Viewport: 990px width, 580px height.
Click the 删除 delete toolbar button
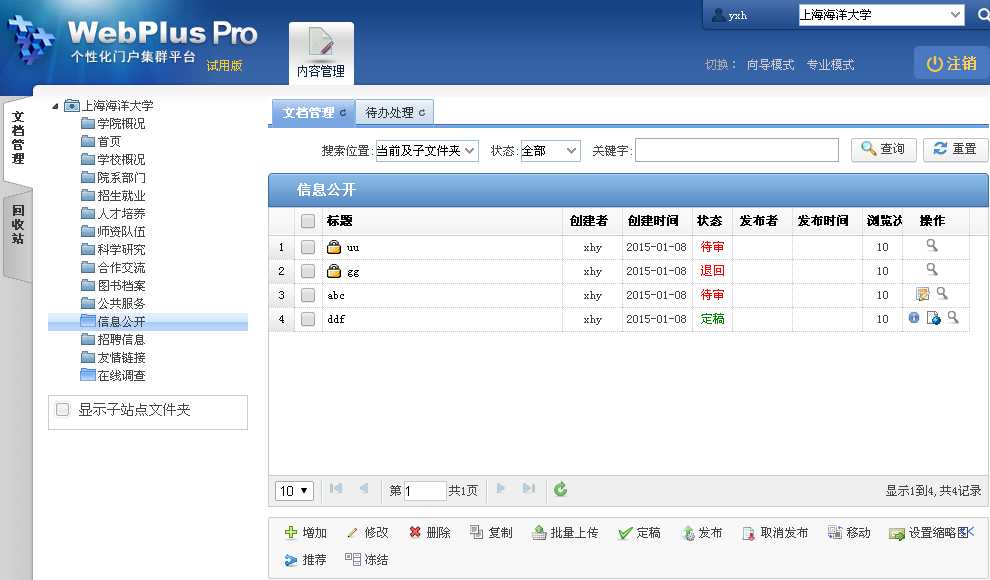429,533
